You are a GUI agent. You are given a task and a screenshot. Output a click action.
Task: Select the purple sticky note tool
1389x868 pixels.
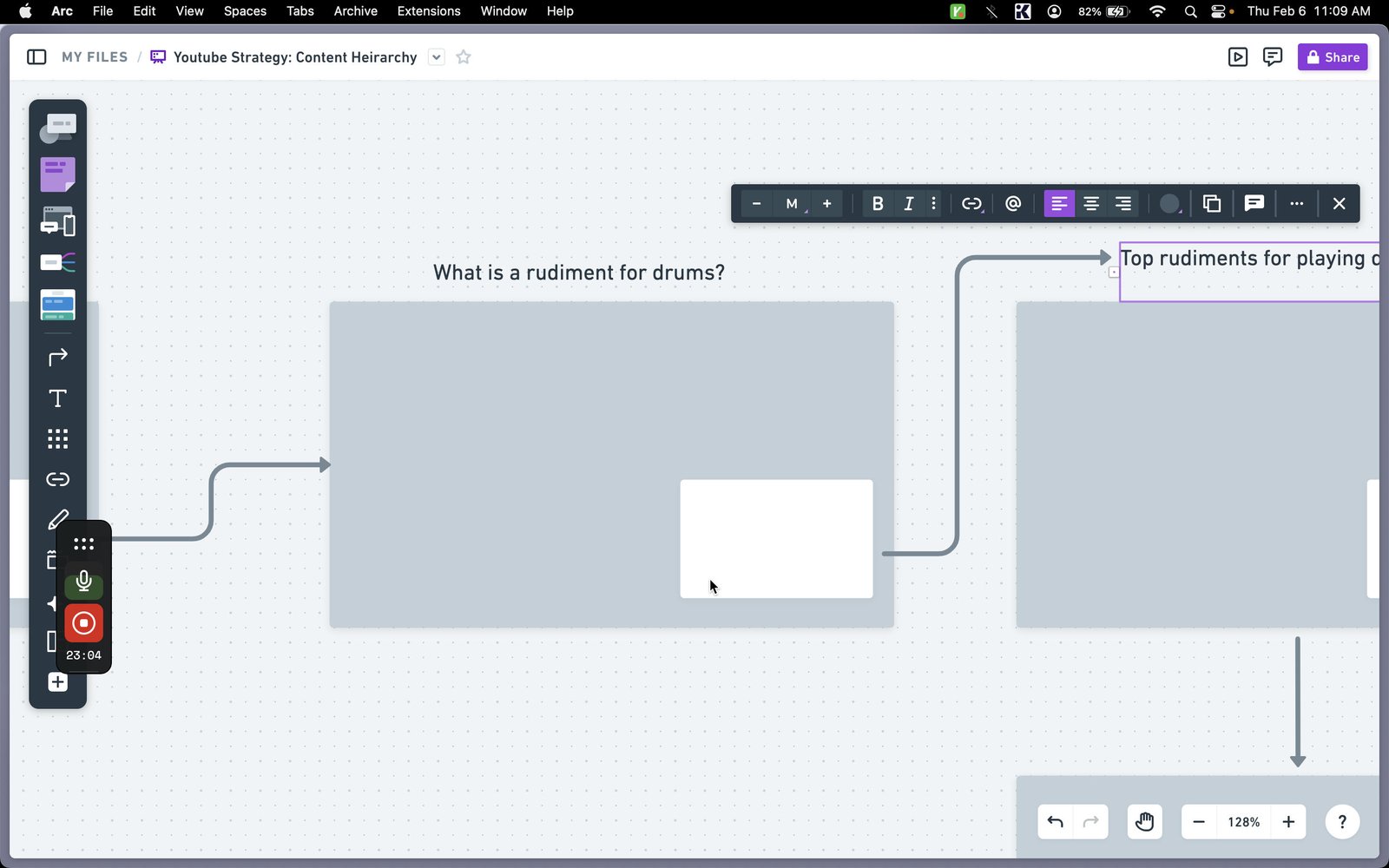(x=58, y=174)
